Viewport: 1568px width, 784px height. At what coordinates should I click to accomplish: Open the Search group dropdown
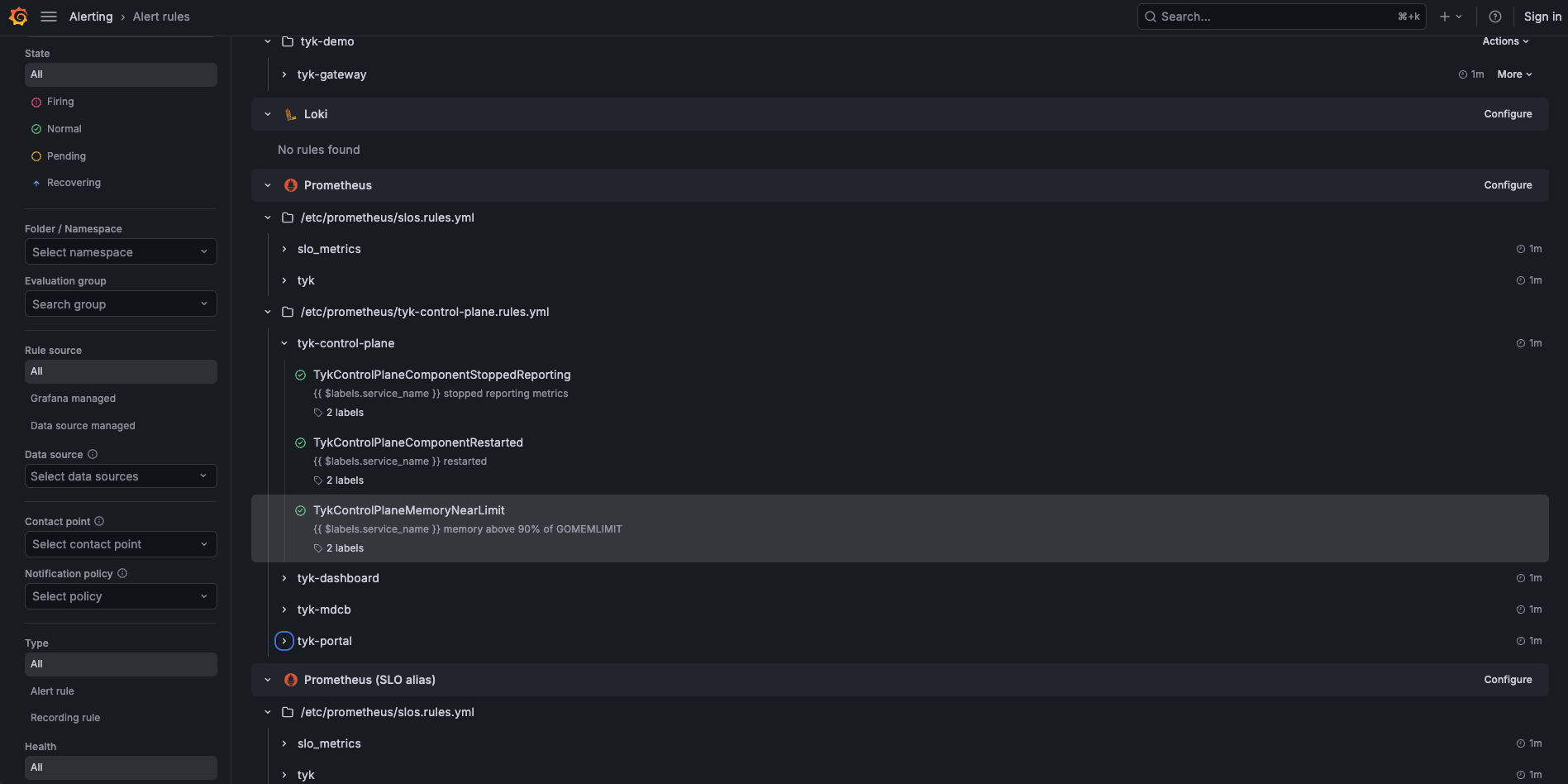click(x=121, y=304)
